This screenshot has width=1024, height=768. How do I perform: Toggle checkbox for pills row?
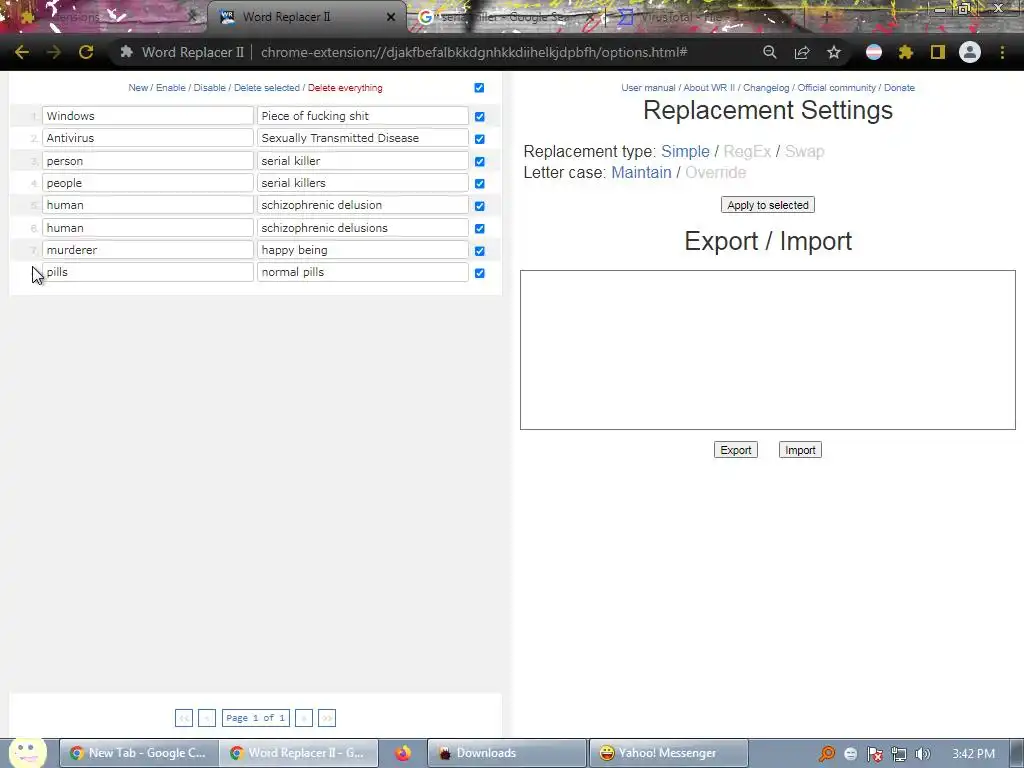(x=480, y=273)
